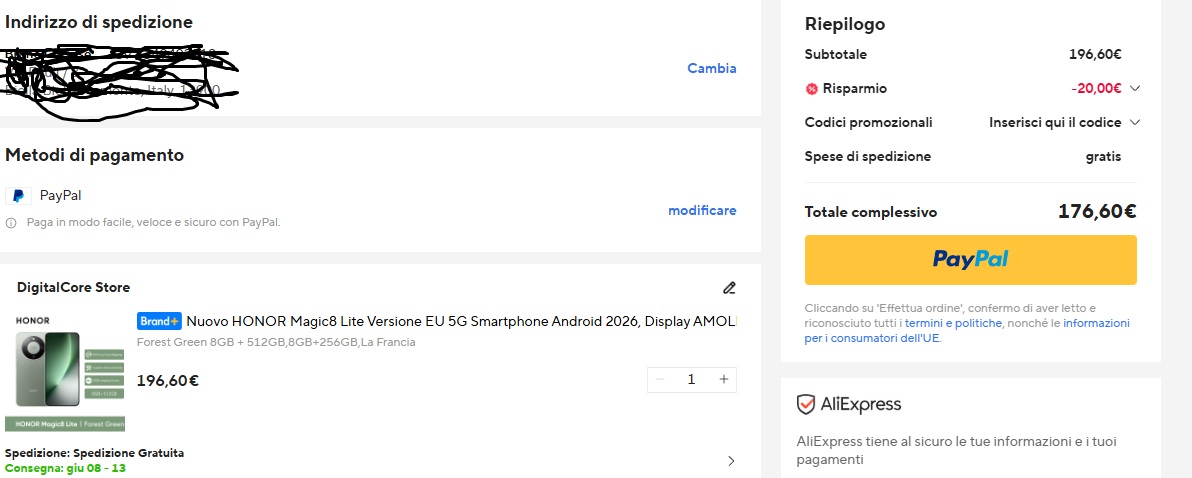Click the 'Codici promozionali' label
This screenshot has width=1192, height=478.
[x=868, y=122]
